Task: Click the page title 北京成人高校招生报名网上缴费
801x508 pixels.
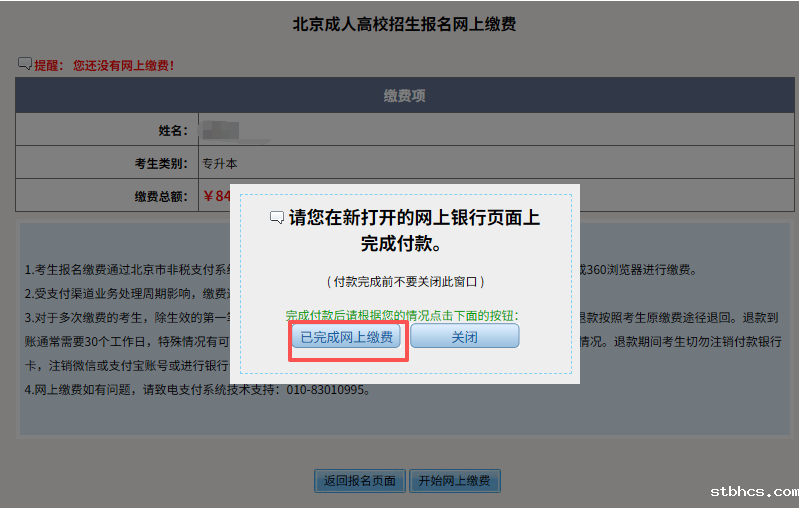Action: click(404, 25)
